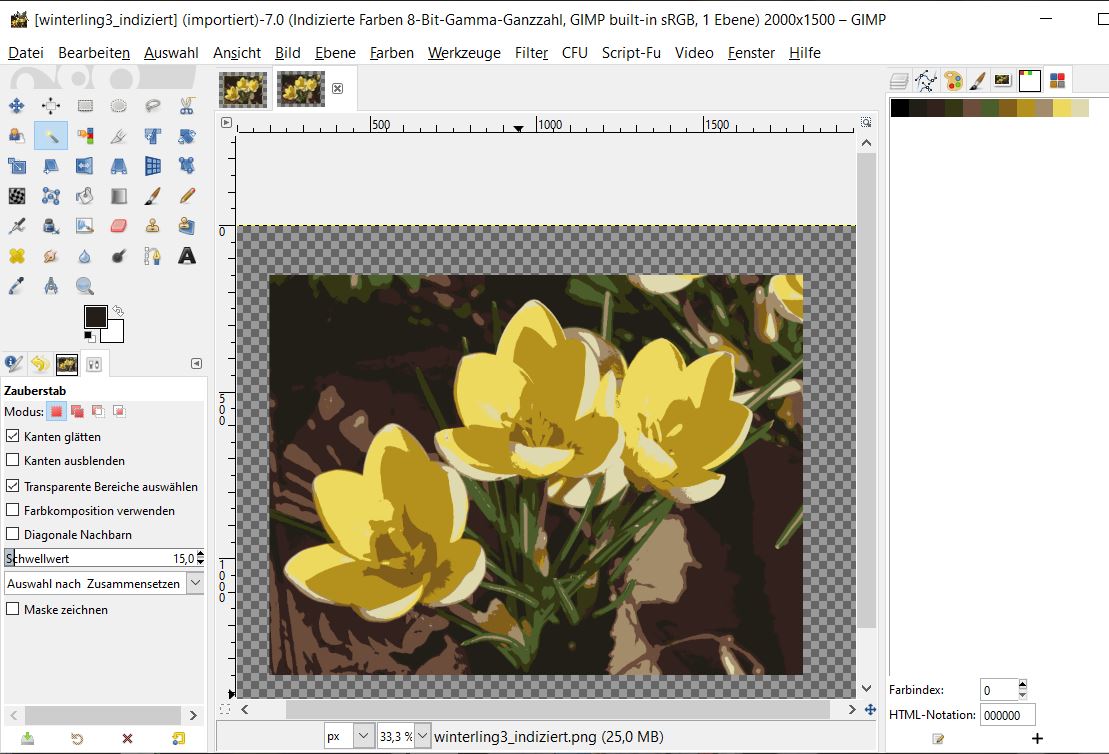Pick the bright yellow colormap swatch
The height and width of the screenshot is (754, 1109).
[1061, 108]
